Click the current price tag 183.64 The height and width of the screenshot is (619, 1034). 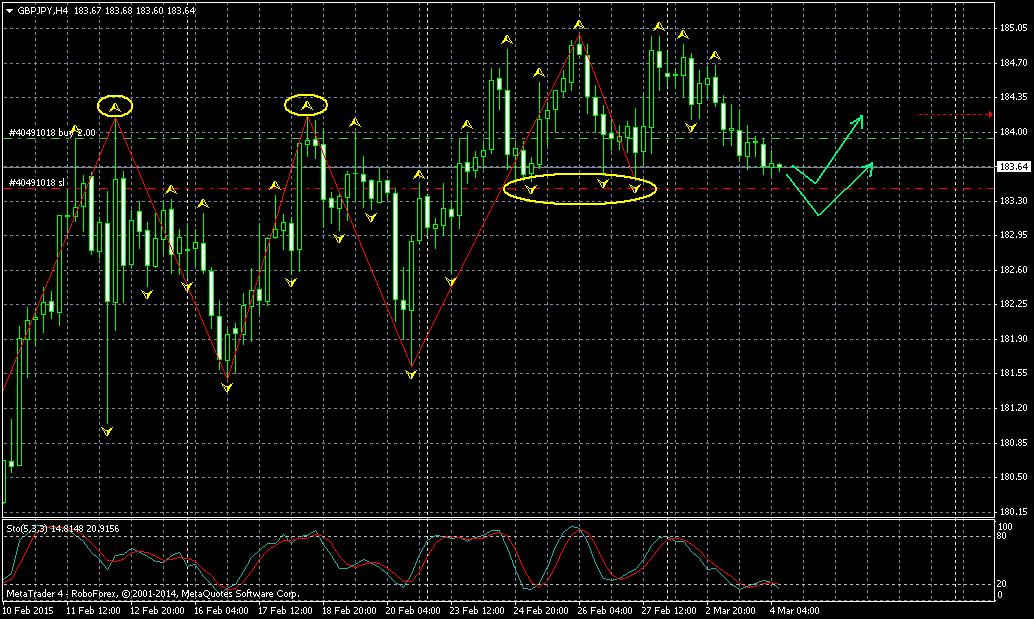(x=1014, y=167)
